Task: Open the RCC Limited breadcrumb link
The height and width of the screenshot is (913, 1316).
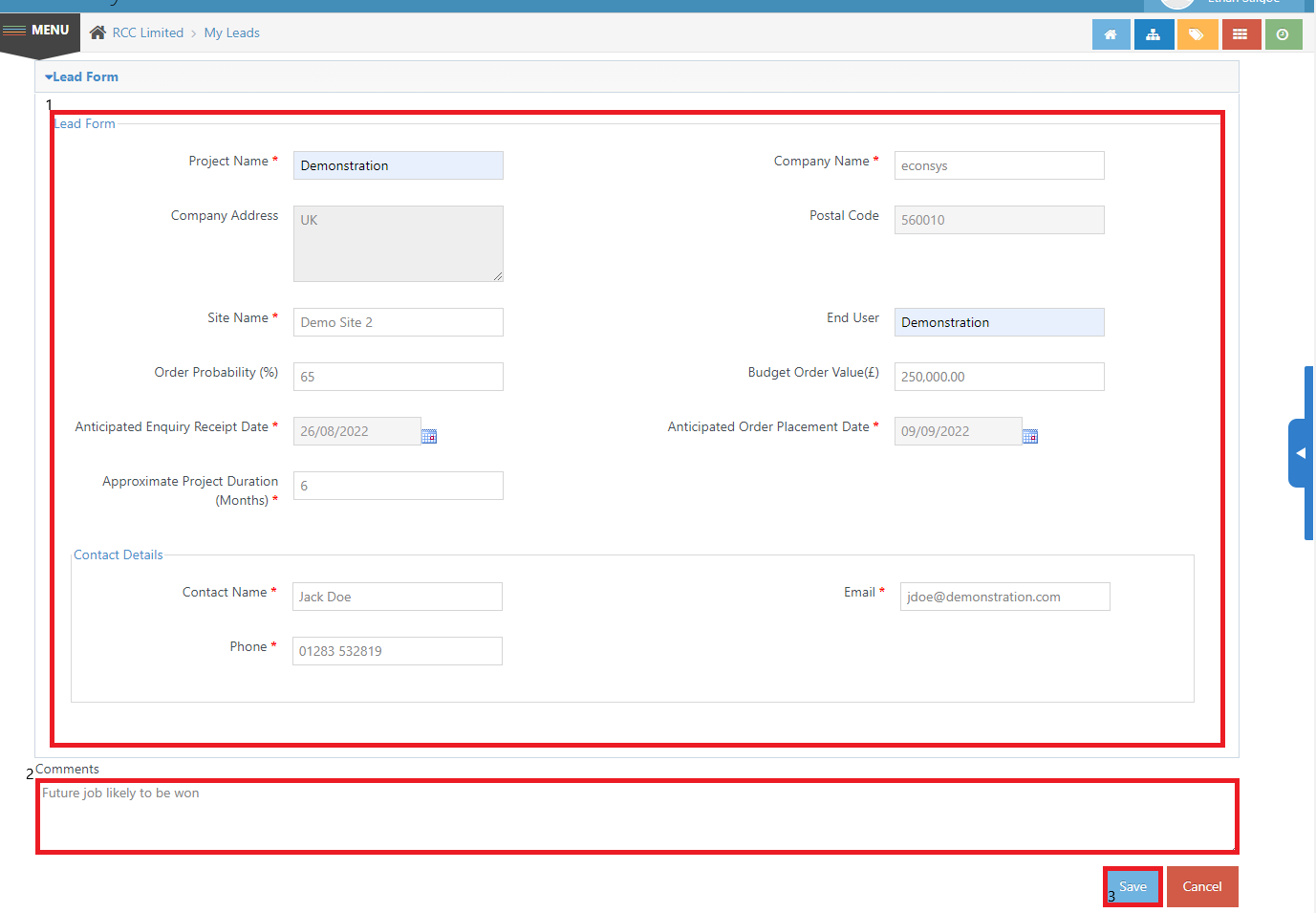Action: 147,33
